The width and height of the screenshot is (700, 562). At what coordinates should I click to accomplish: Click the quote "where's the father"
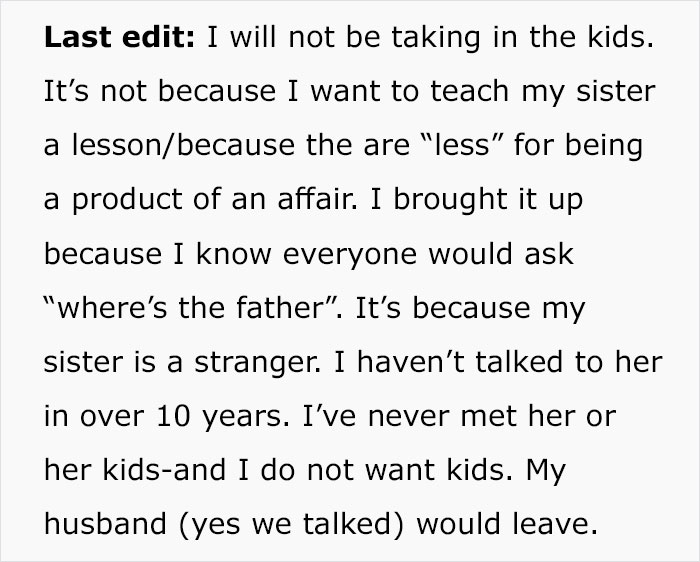tap(190, 308)
